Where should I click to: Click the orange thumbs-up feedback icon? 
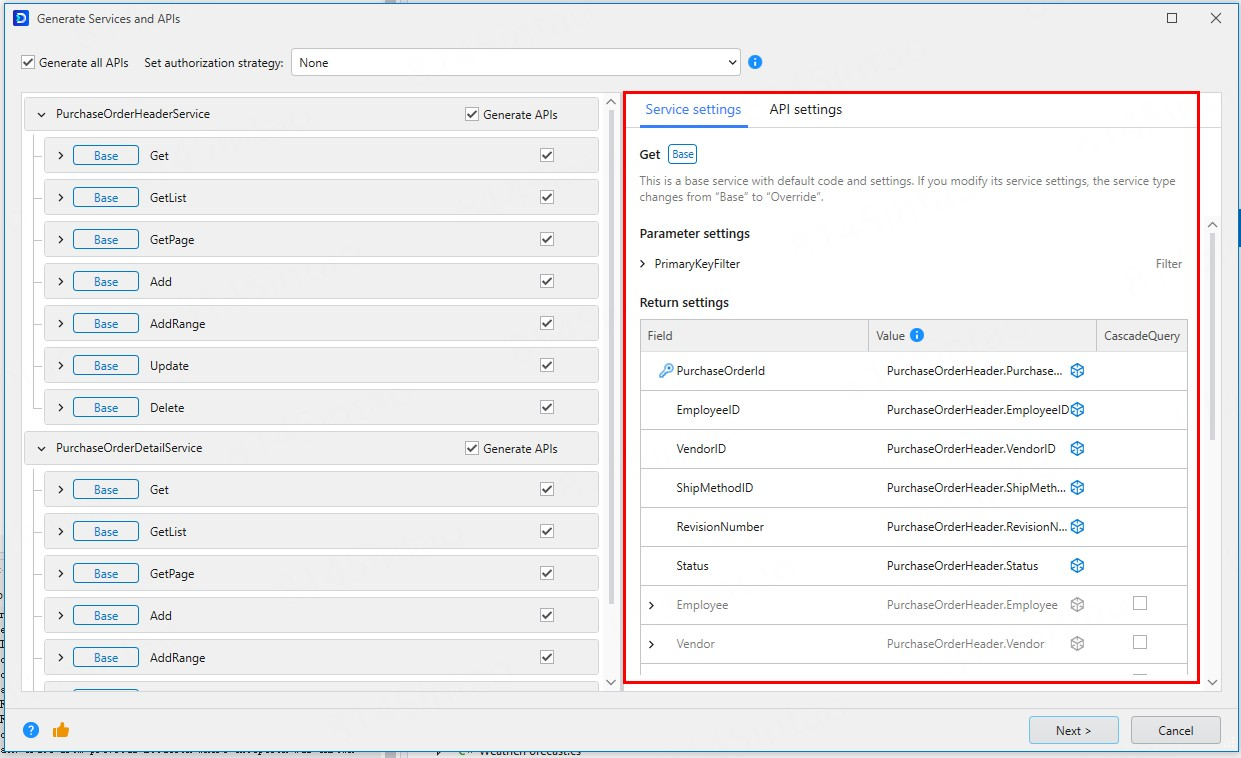click(x=61, y=730)
